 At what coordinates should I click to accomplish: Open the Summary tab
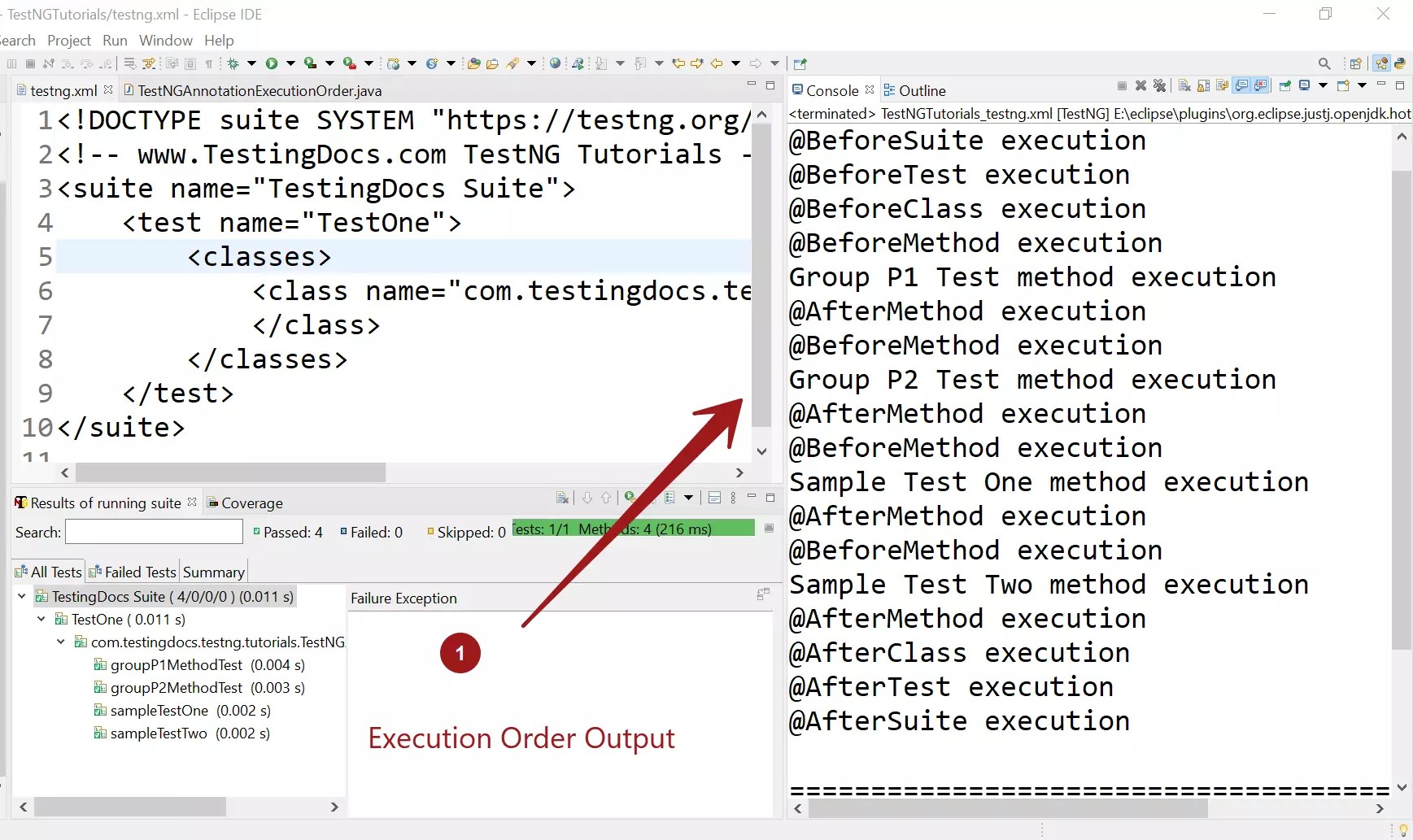point(214,572)
